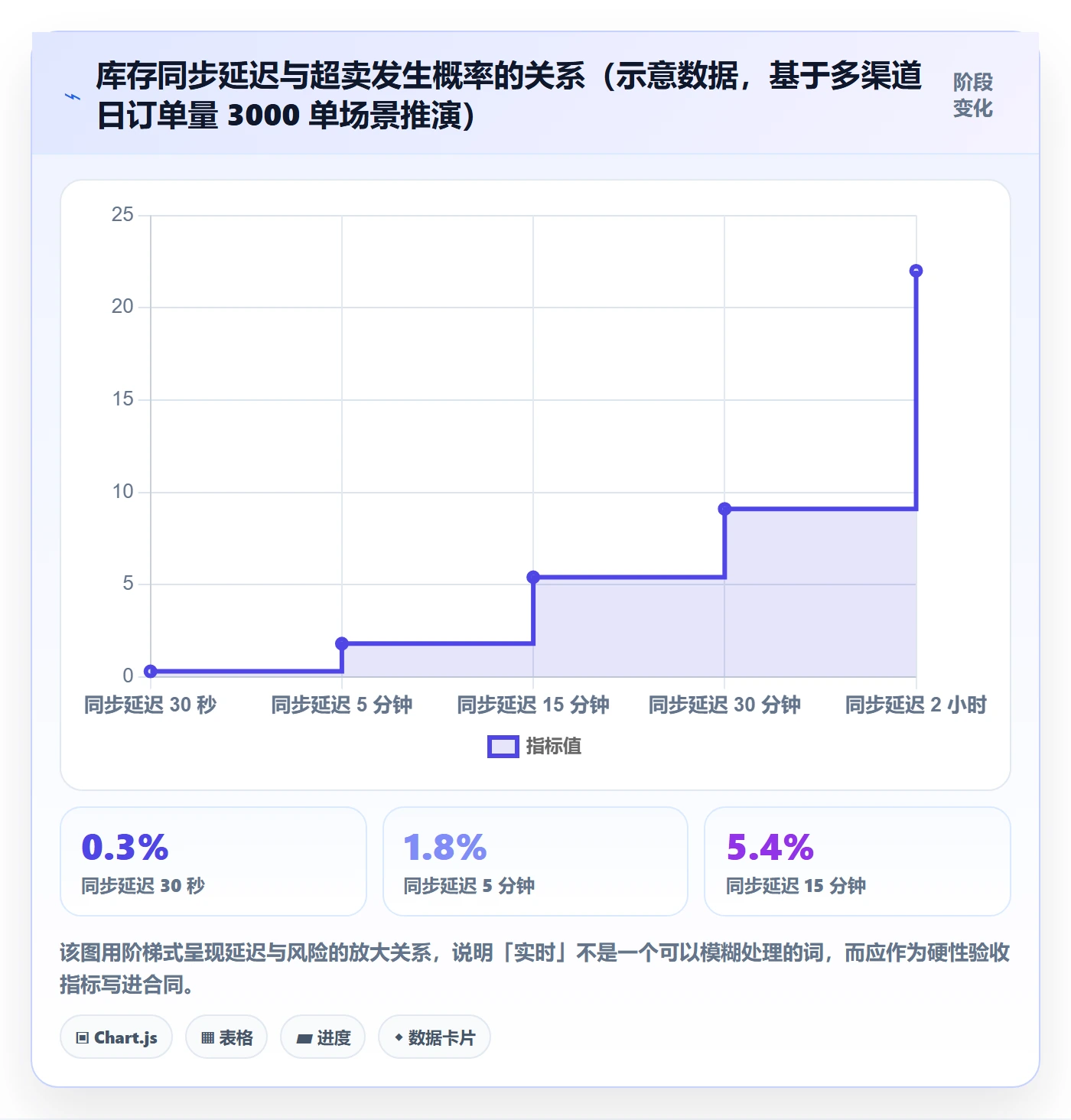Select the Chart.js tag chip
The width and height of the screenshot is (1071, 1120).
pos(116,1037)
